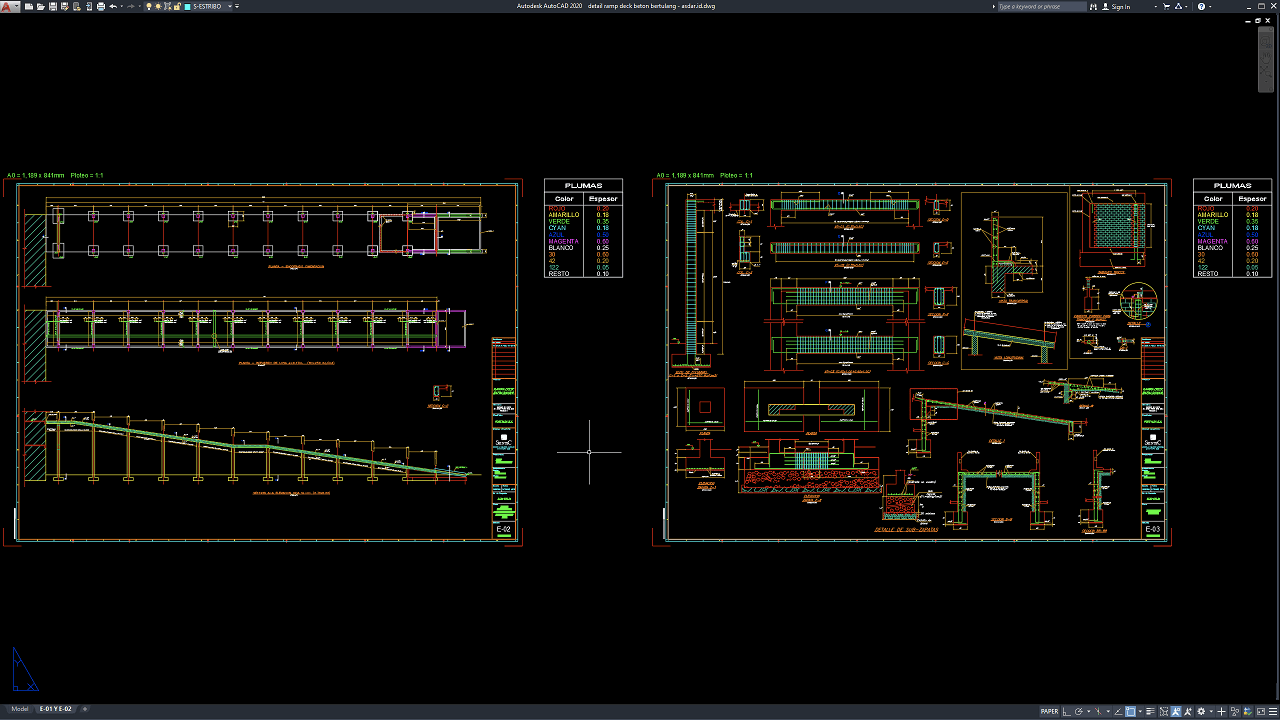Click the Open file folder icon
The width and height of the screenshot is (1280, 720).
point(39,6)
